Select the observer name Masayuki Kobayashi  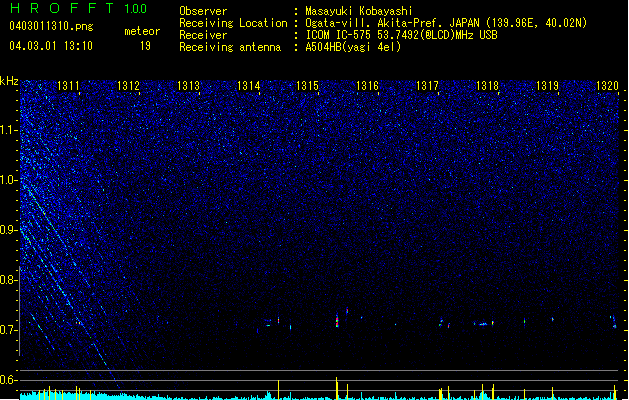pos(359,11)
